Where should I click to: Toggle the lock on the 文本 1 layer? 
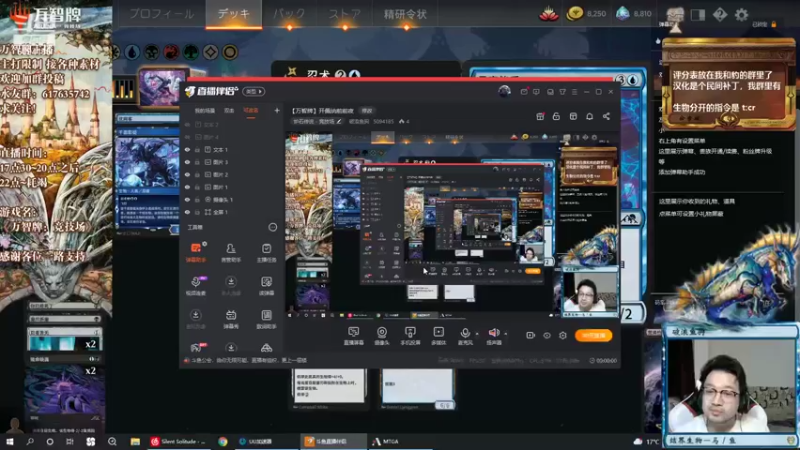[197, 149]
